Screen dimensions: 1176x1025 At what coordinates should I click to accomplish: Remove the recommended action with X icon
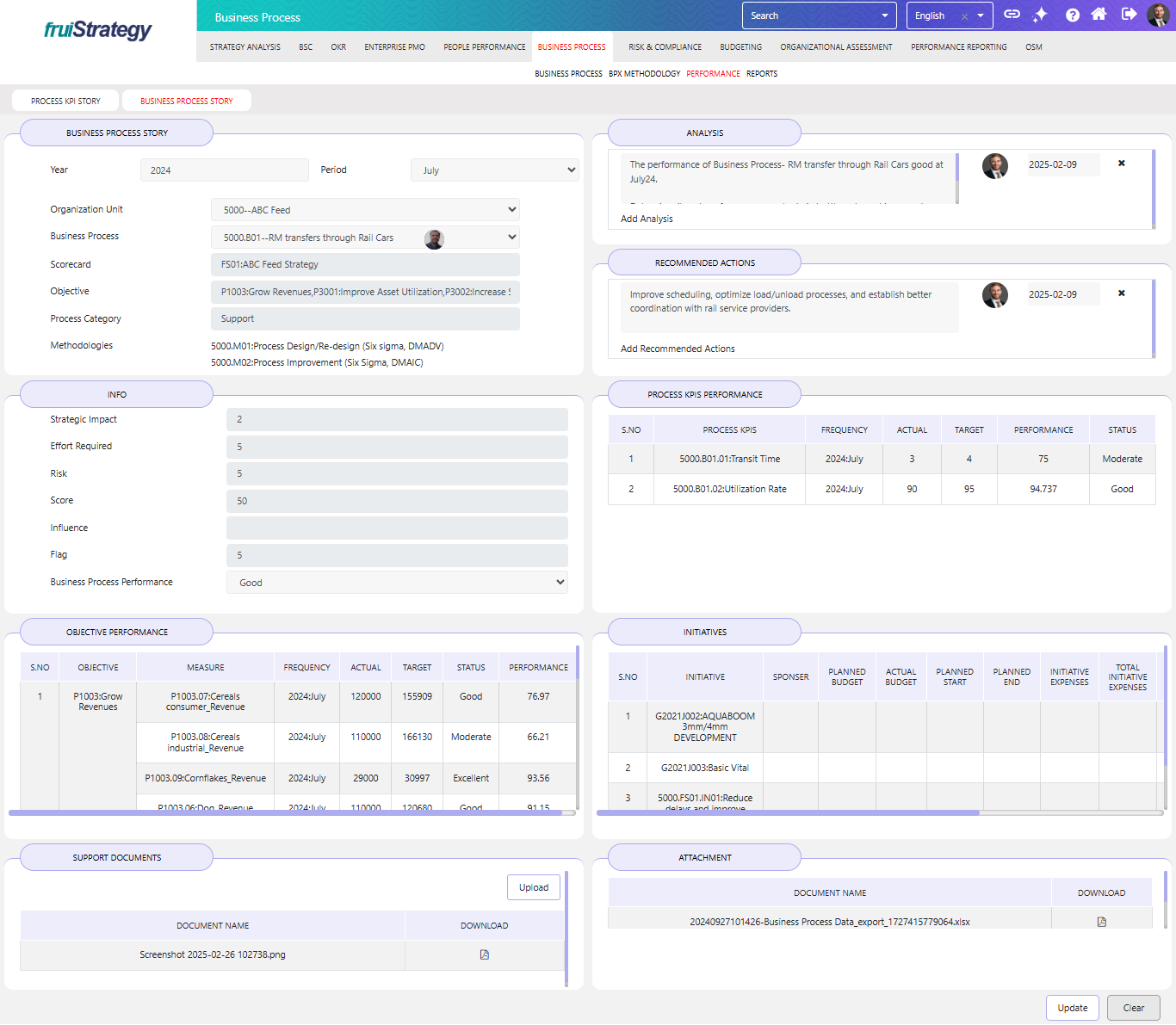tap(1121, 293)
